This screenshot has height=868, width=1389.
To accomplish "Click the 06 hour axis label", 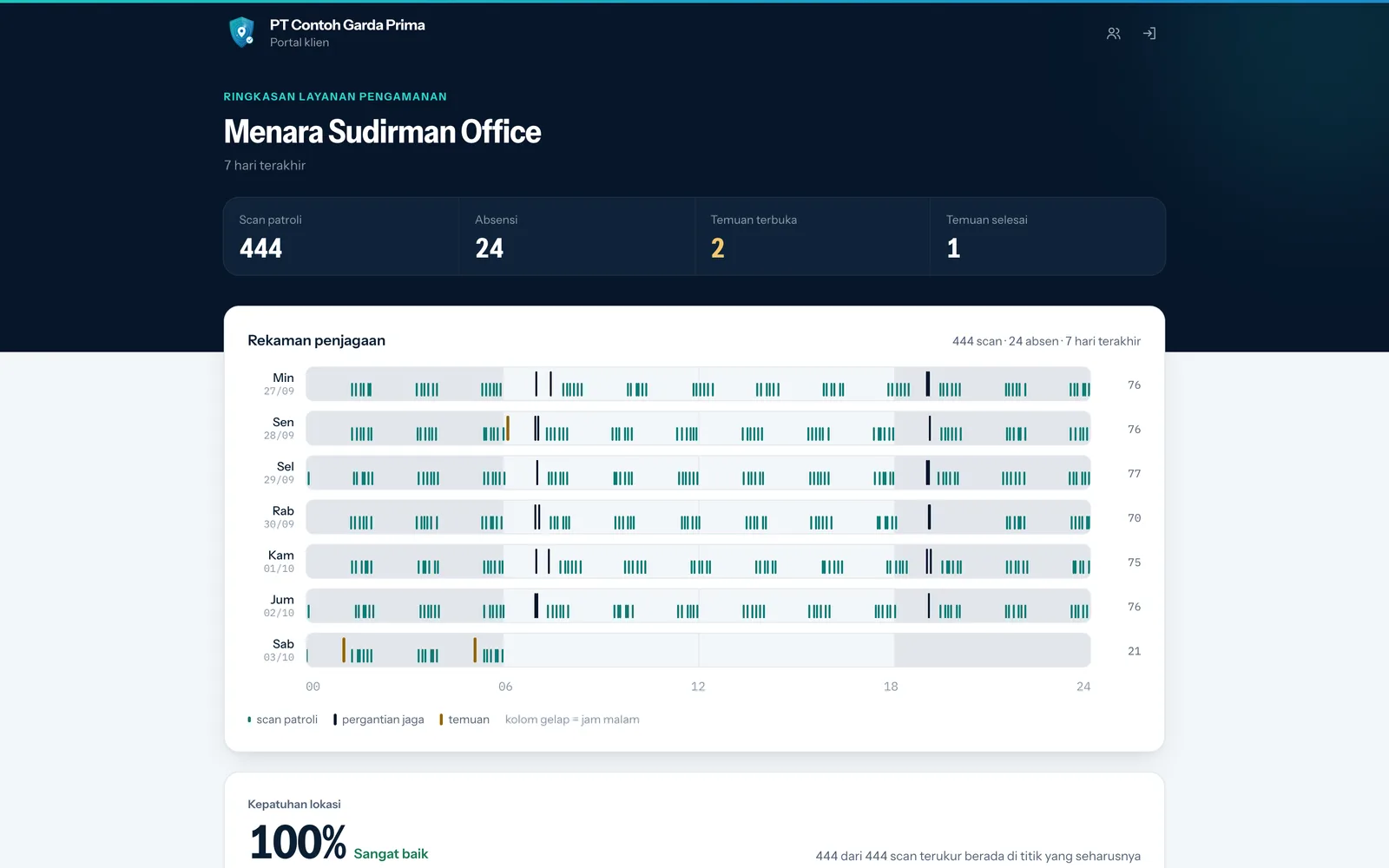I will coord(505,687).
